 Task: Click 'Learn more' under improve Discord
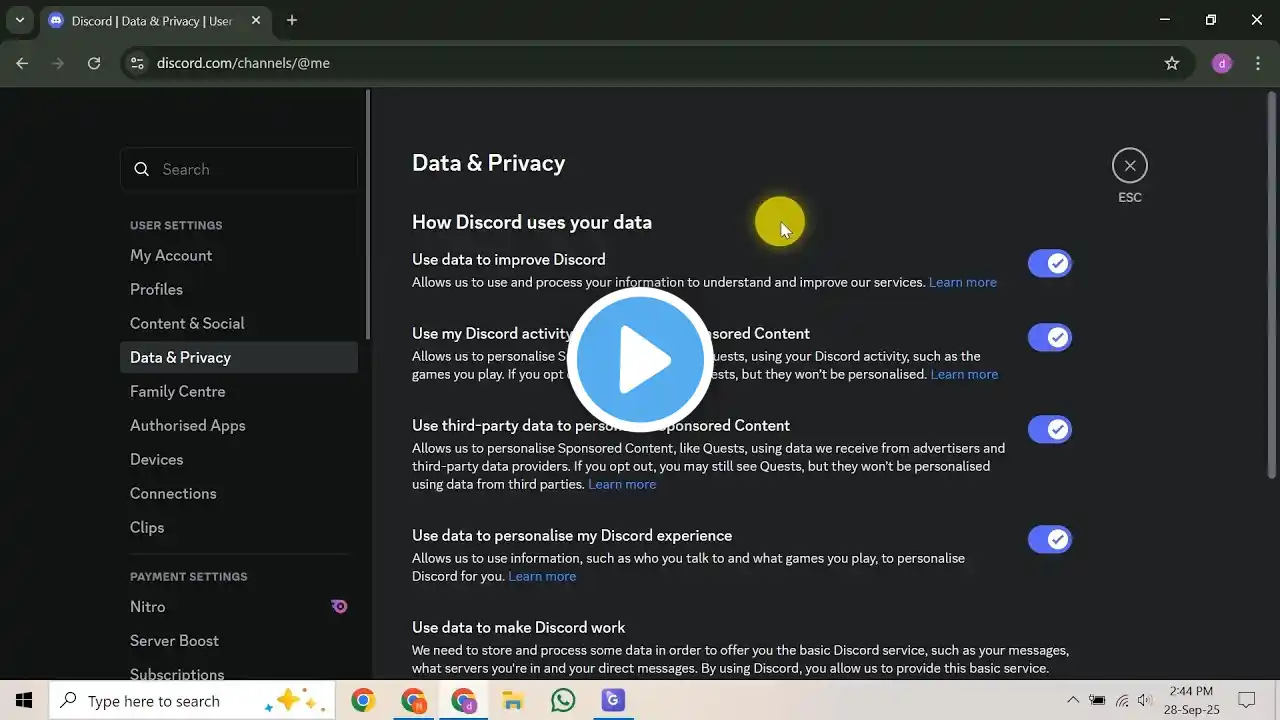click(x=962, y=283)
